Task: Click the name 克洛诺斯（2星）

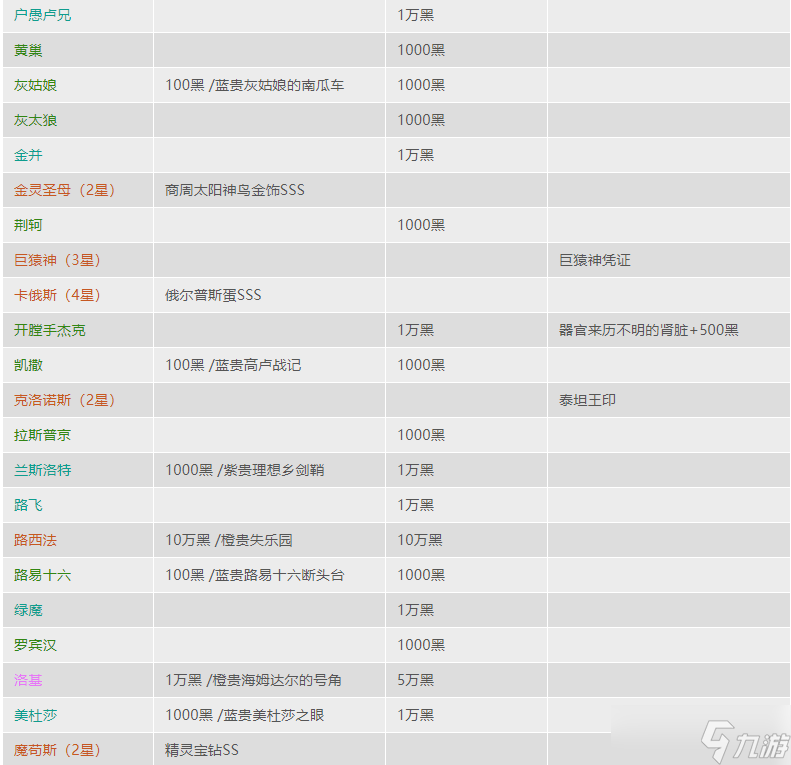Action: [x=65, y=400]
